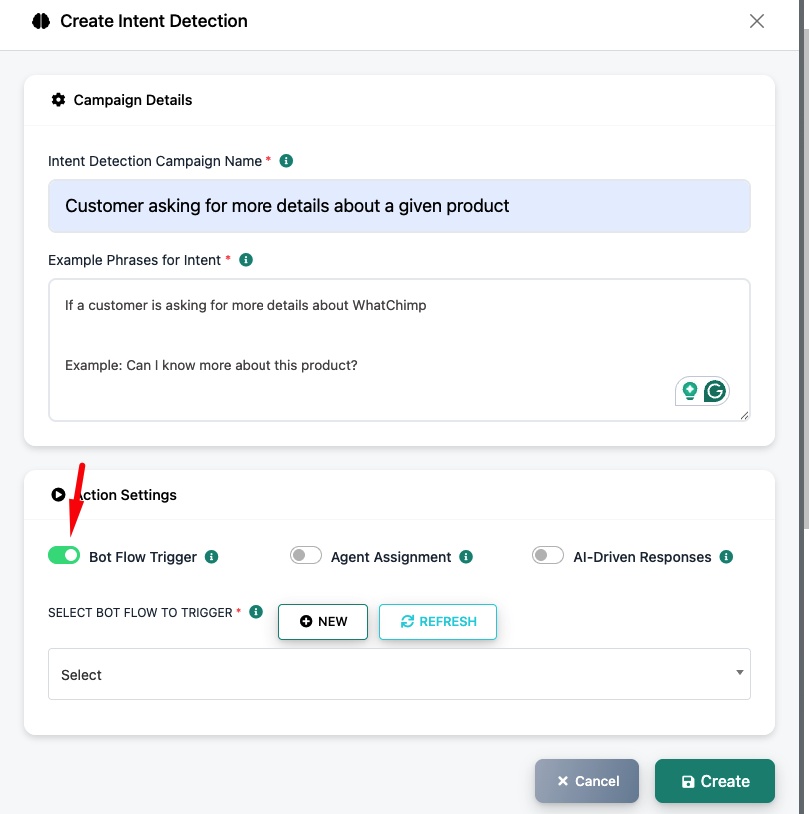Click the "Campaign Details" heading text
This screenshot has width=809, height=814.
pyautogui.click(x=133, y=100)
